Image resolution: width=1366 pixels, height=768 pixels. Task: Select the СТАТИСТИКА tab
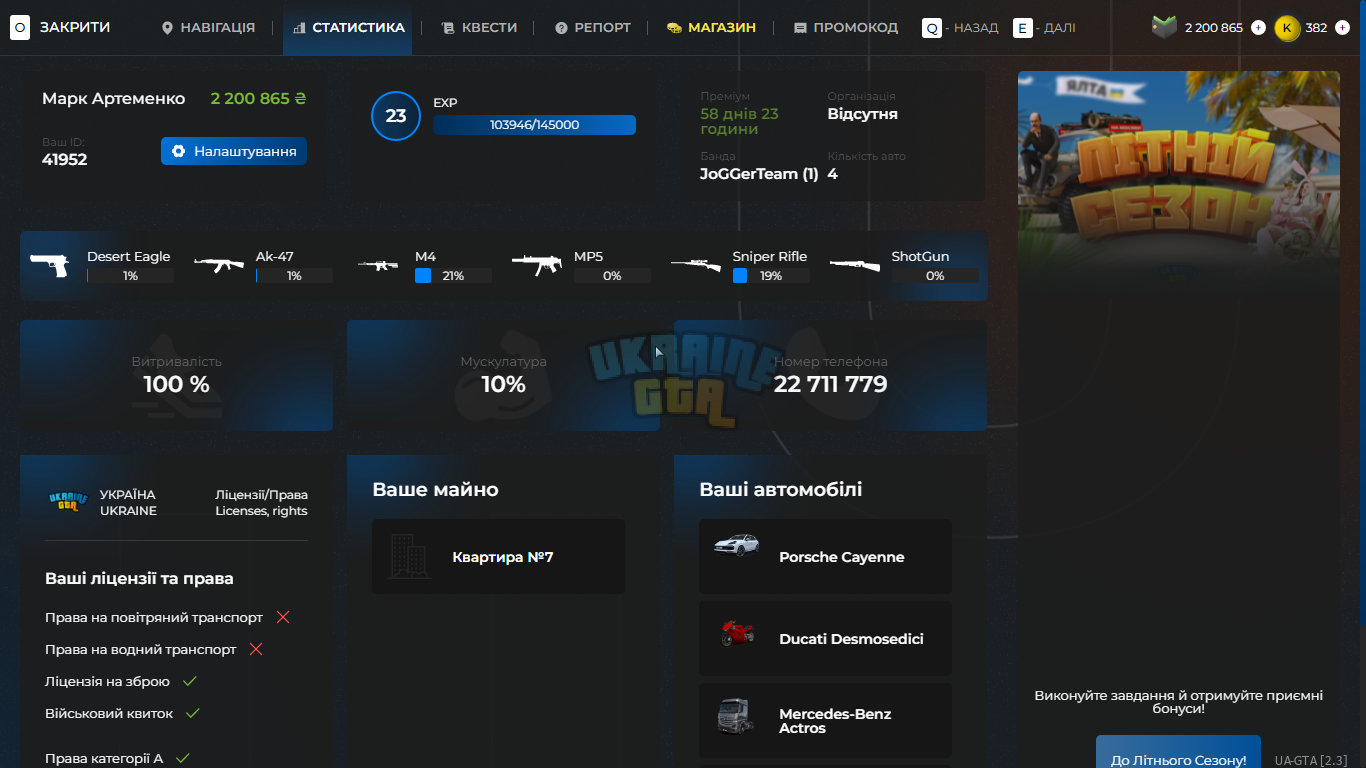pos(348,28)
